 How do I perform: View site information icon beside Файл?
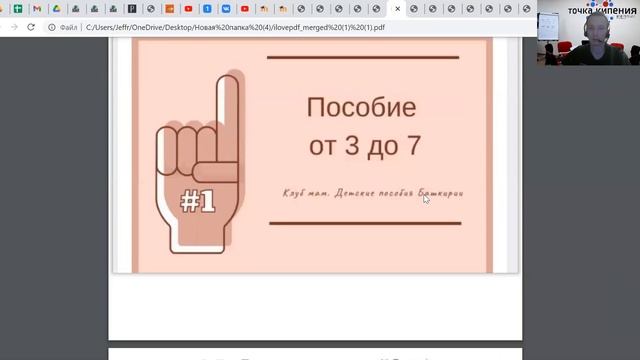(x=52, y=27)
